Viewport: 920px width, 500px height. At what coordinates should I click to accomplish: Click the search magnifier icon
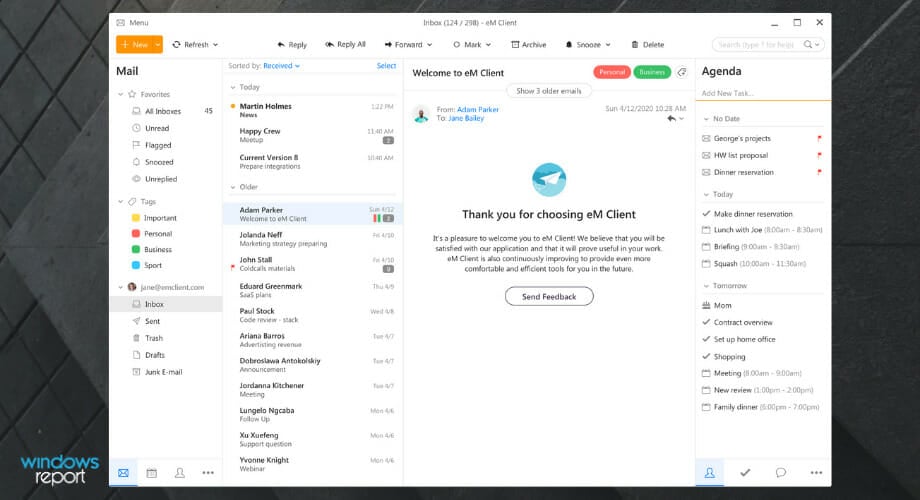[808, 45]
